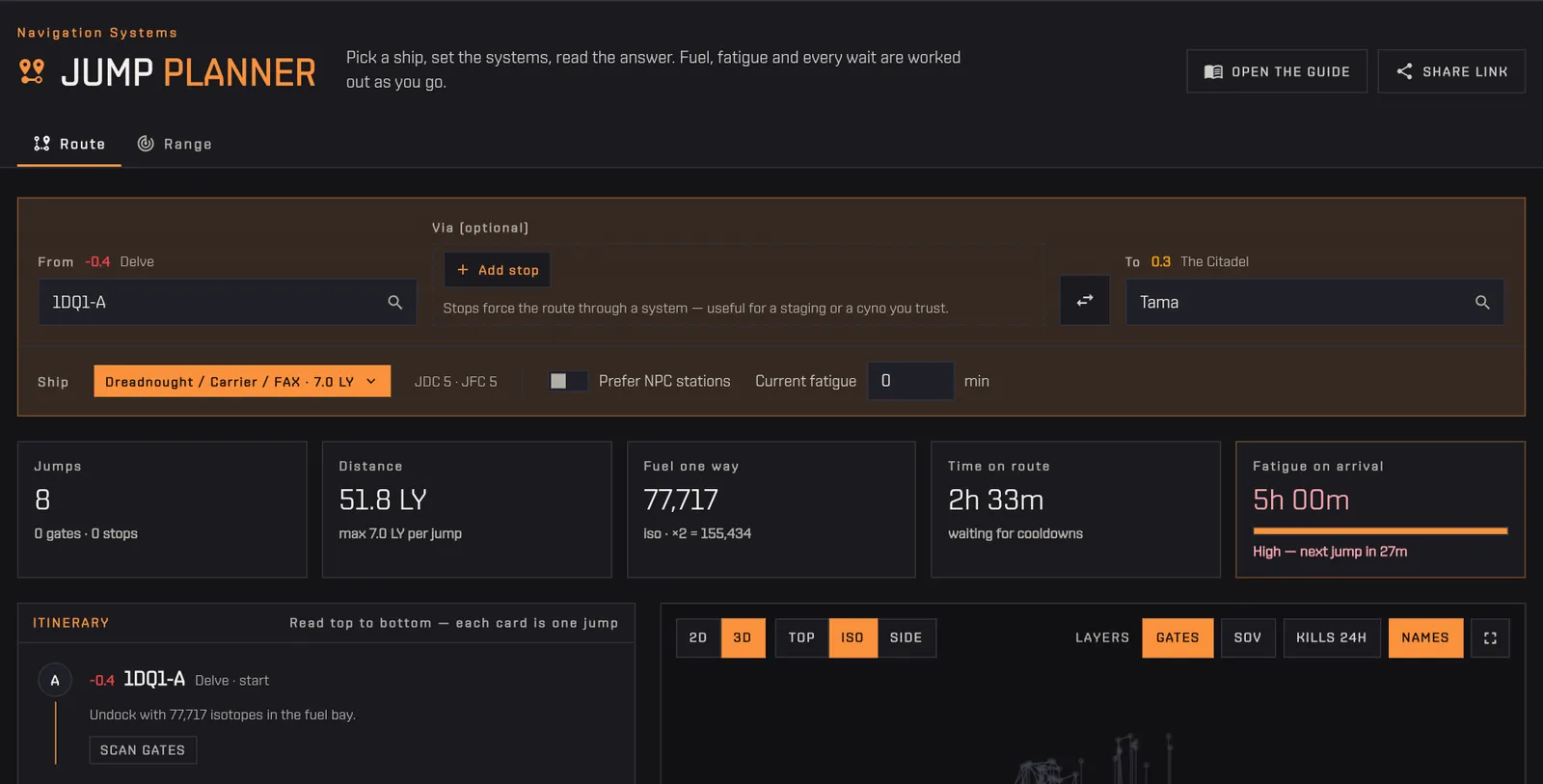The width and height of the screenshot is (1543, 784).
Task: Open the Guide
Action: pos(1277,71)
